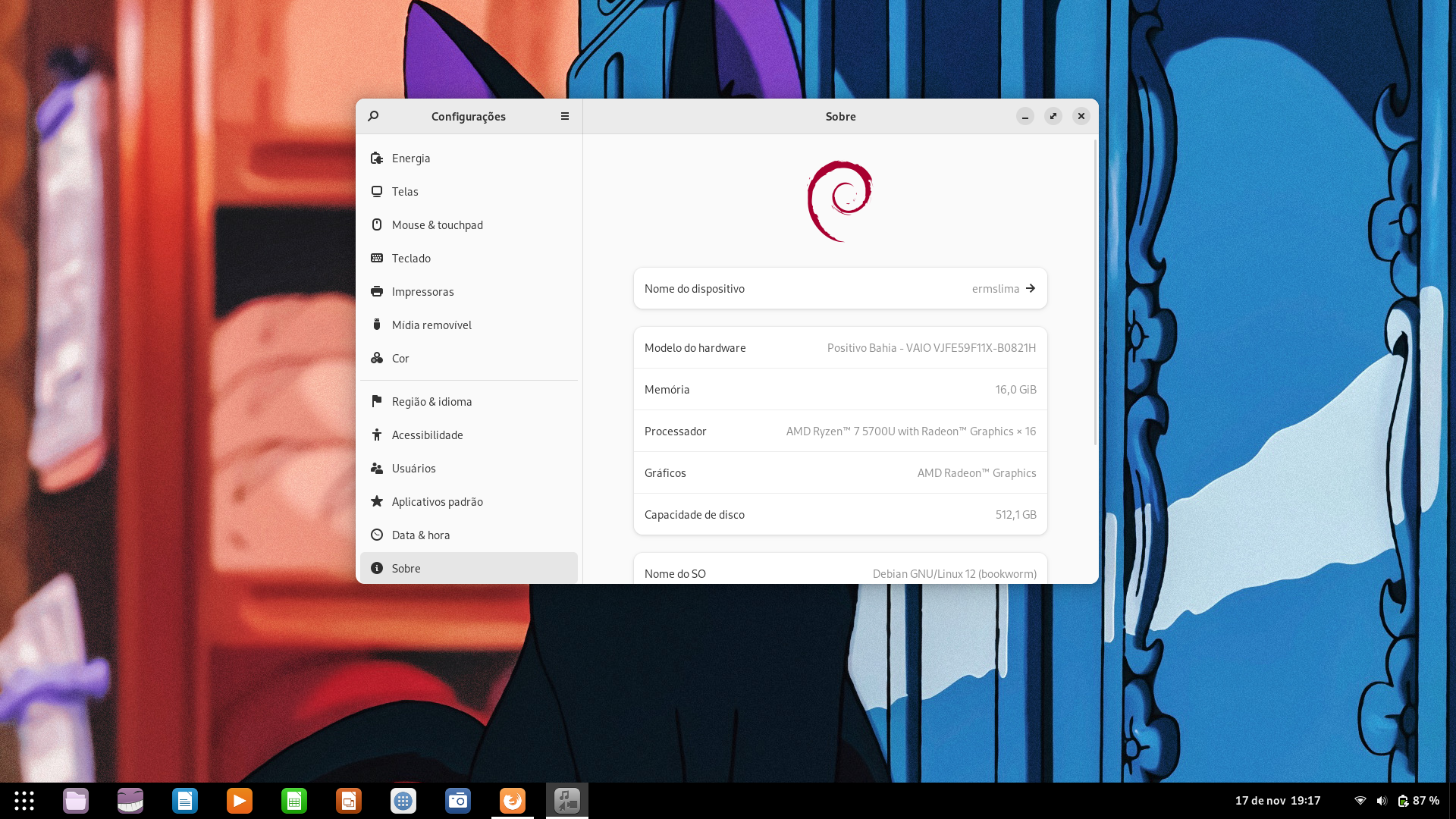Click the active settings app taskbar icon
The image size is (1456, 819).
(x=567, y=801)
